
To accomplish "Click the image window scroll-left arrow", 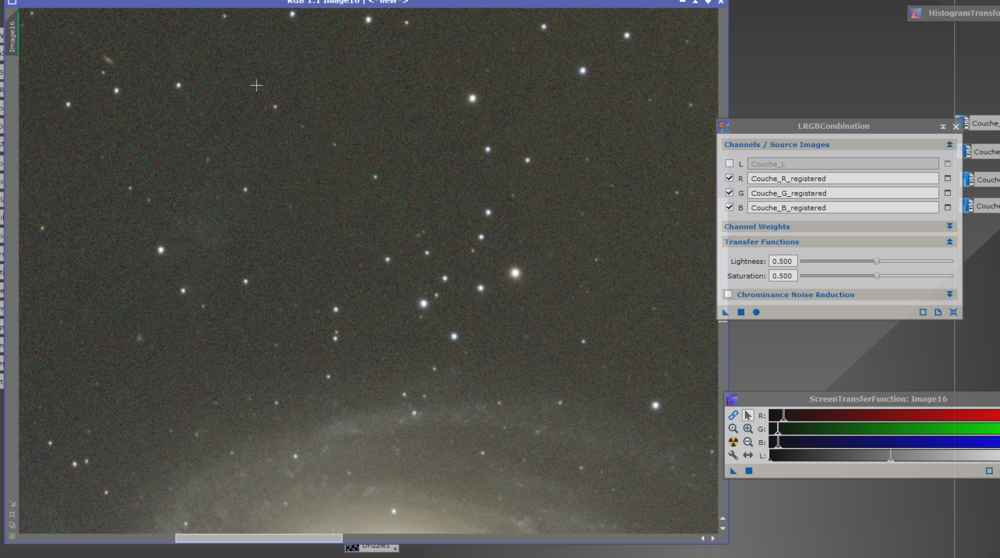I will tap(703, 538).
